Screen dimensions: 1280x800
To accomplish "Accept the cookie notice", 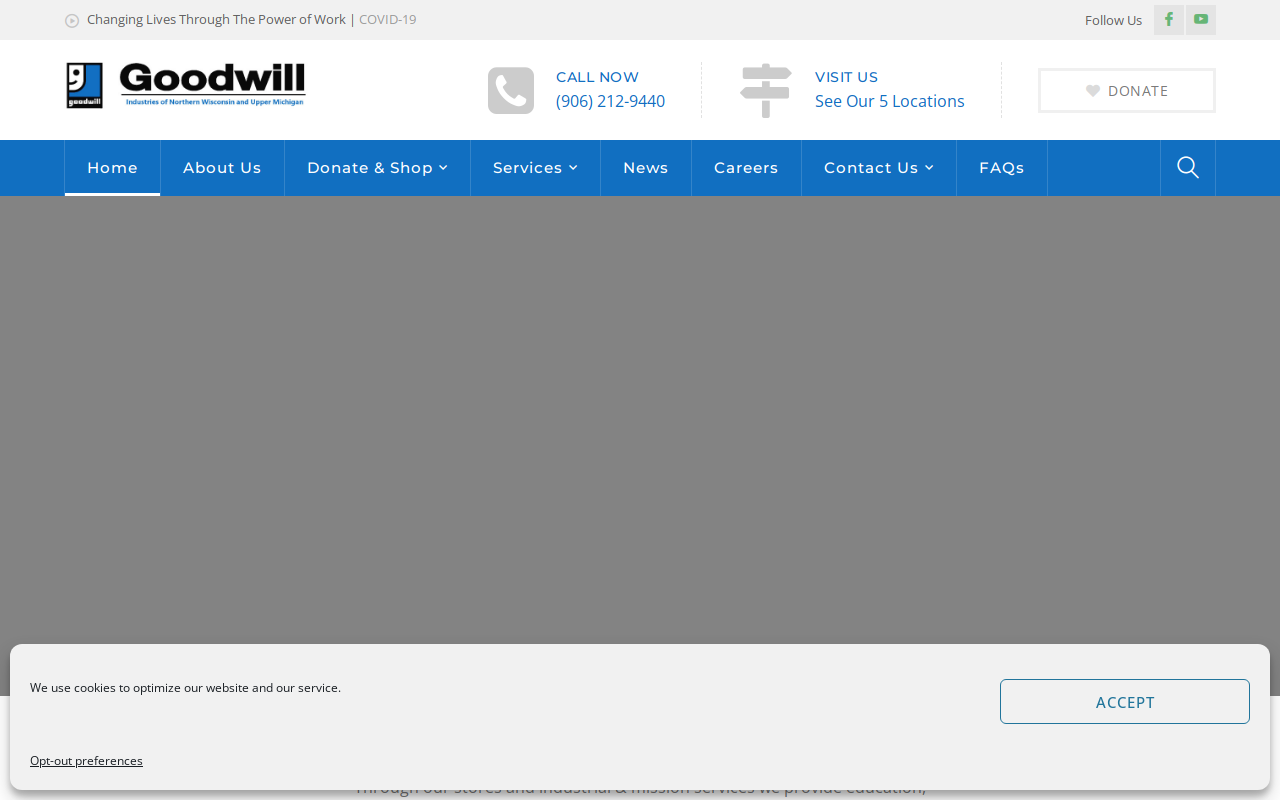I will tap(1125, 702).
